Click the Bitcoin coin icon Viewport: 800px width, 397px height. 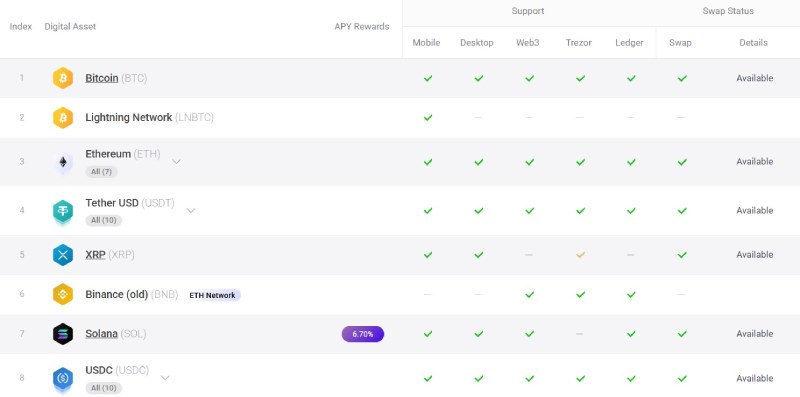[63, 78]
